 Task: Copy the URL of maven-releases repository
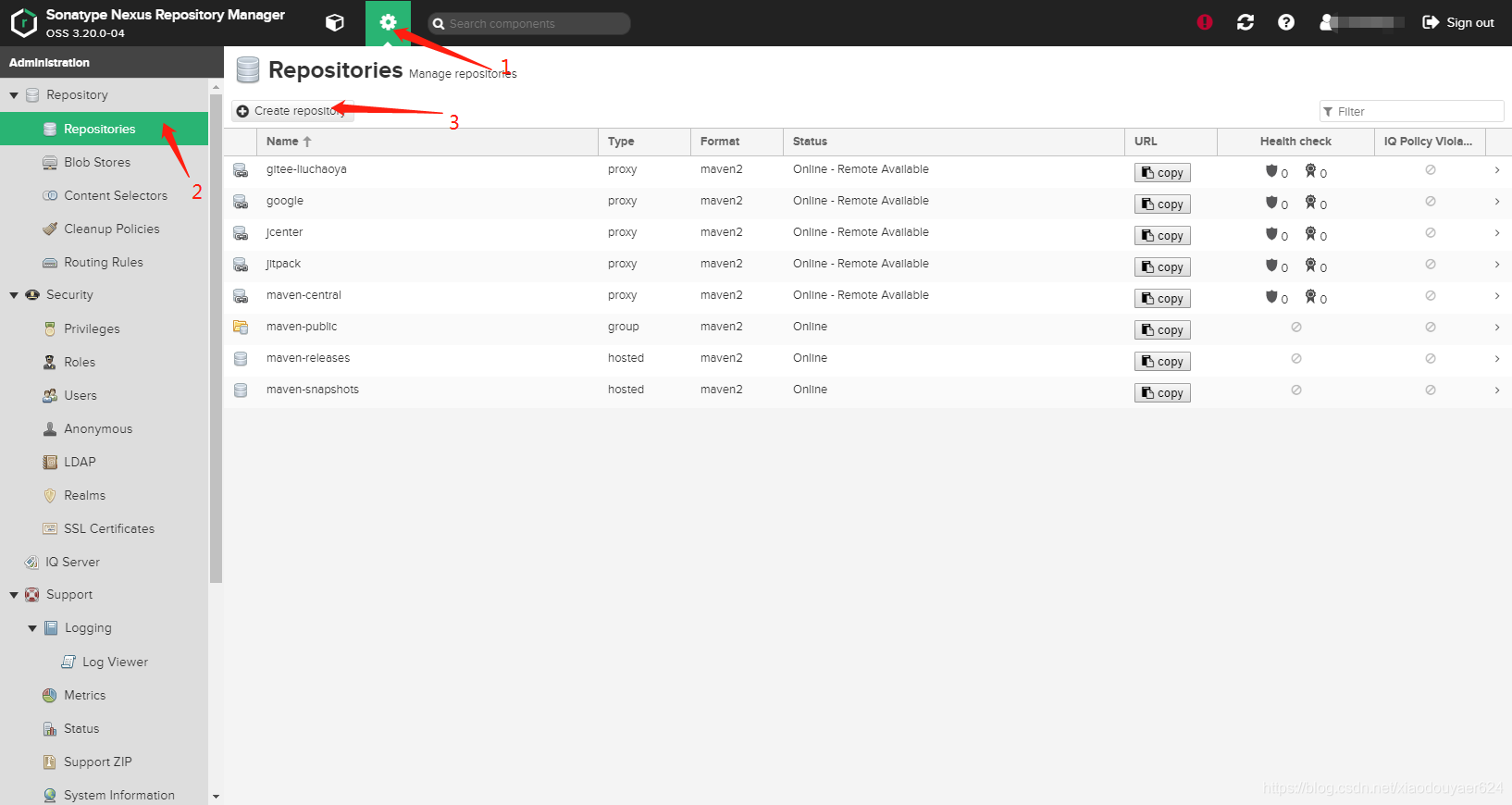tap(1162, 362)
